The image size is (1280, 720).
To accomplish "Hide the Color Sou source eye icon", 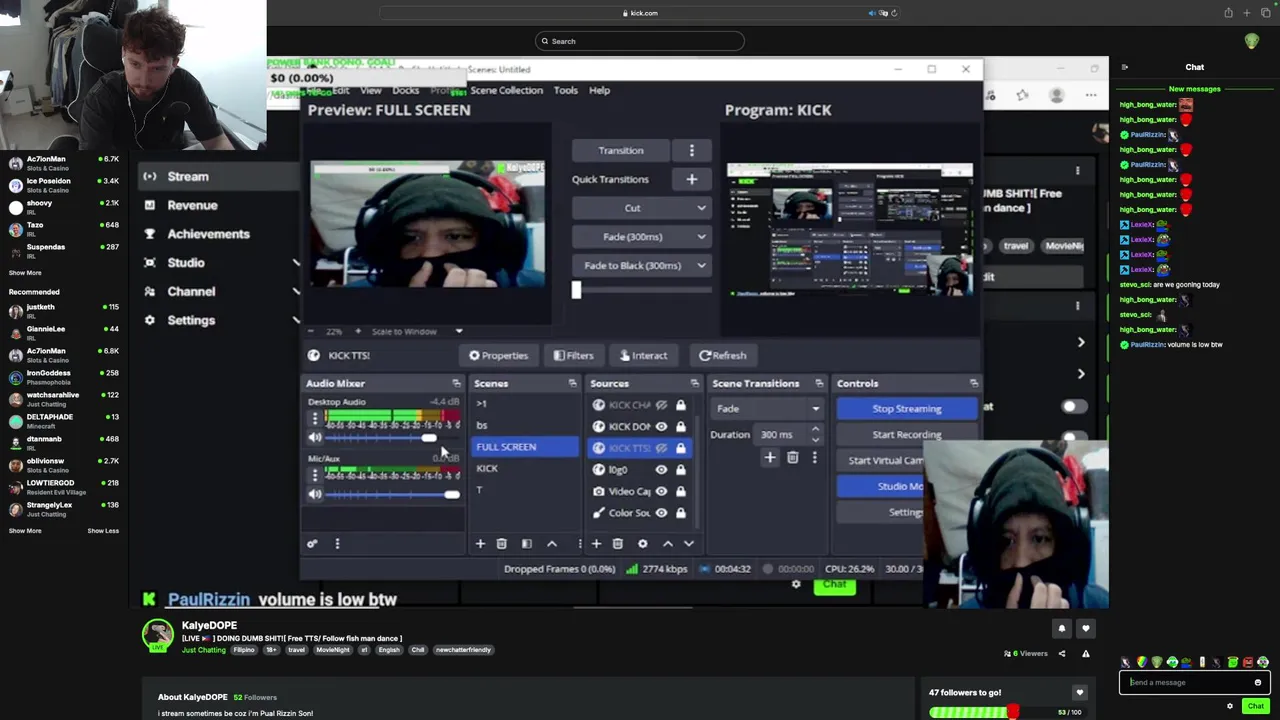I will [x=661, y=513].
